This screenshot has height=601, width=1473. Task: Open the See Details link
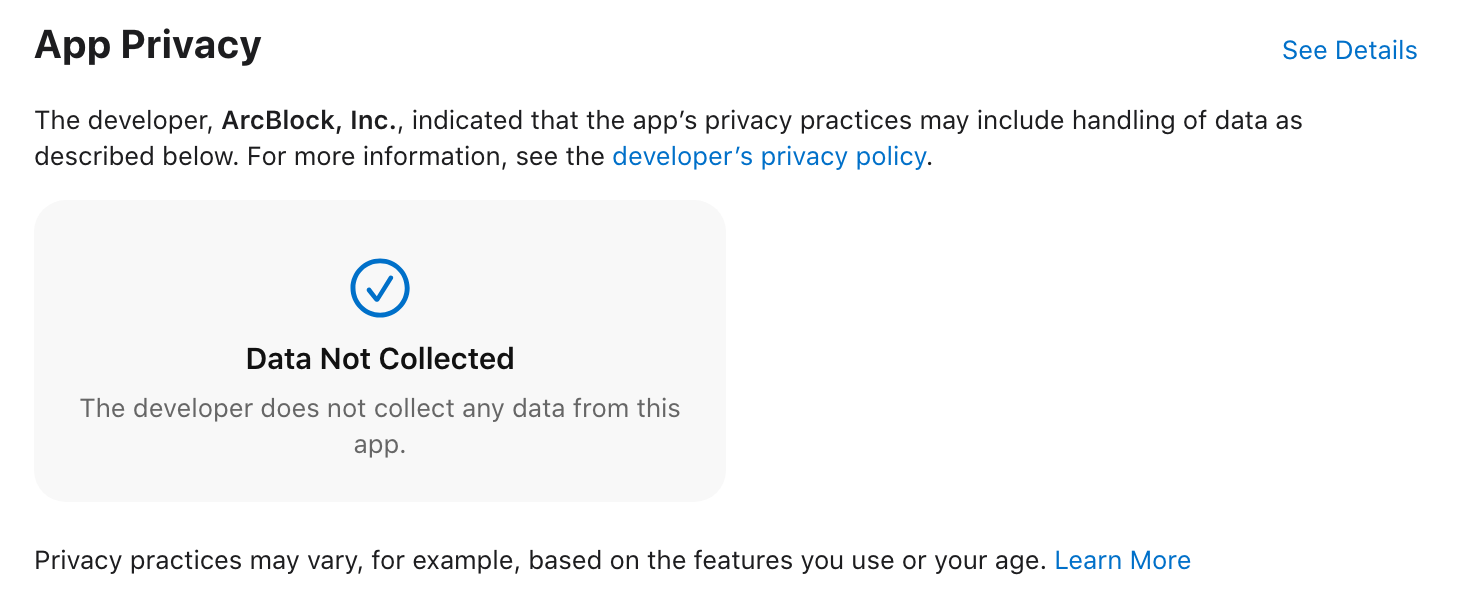[x=1349, y=51]
